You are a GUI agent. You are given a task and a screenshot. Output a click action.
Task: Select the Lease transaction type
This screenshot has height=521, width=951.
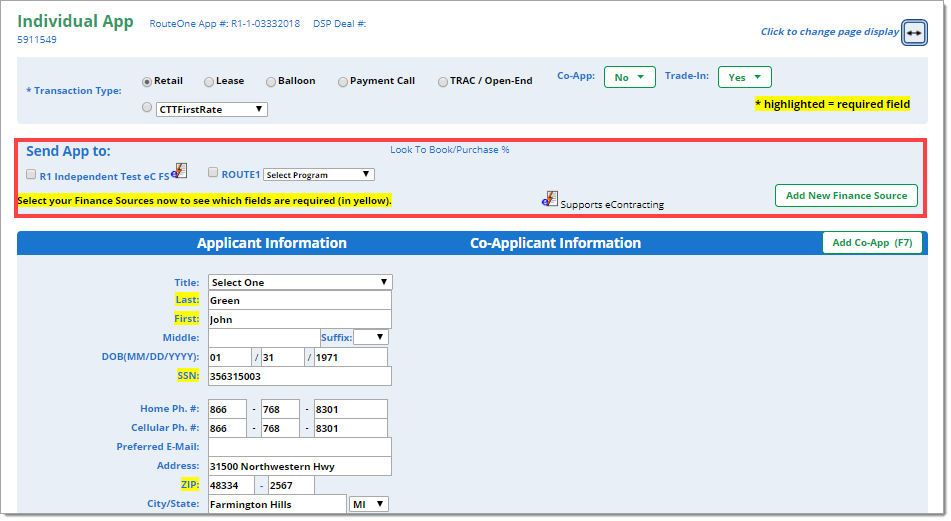point(209,82)
